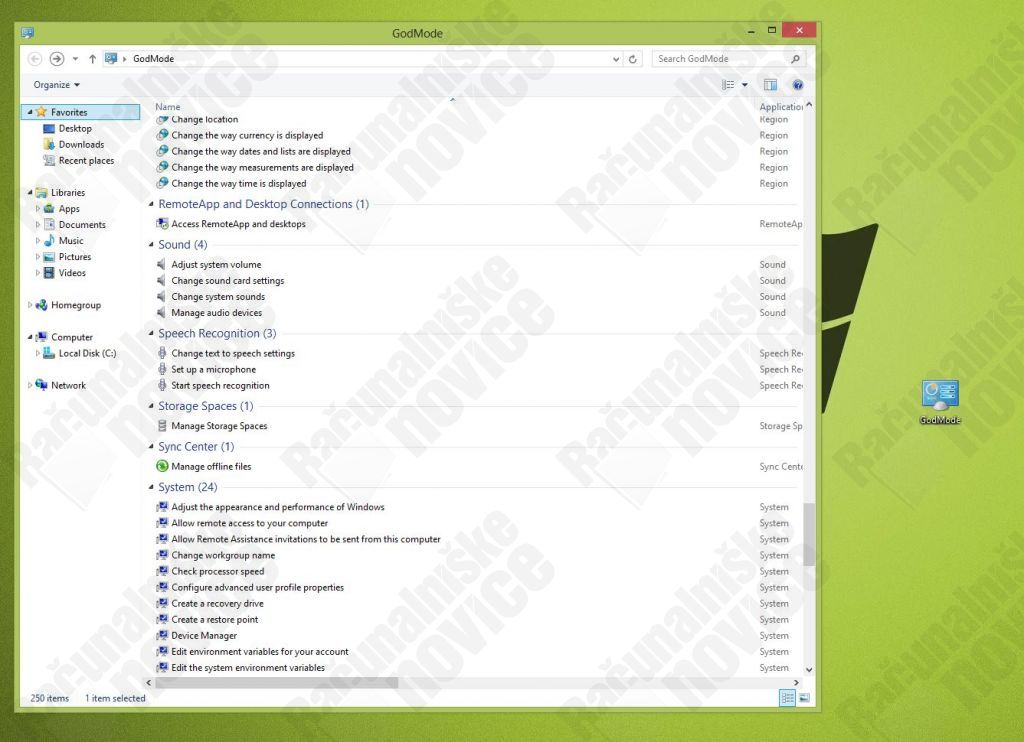Open the view options dropdown arrow
The height and width of the screenshot is (742, 1024).
(744, 85)
